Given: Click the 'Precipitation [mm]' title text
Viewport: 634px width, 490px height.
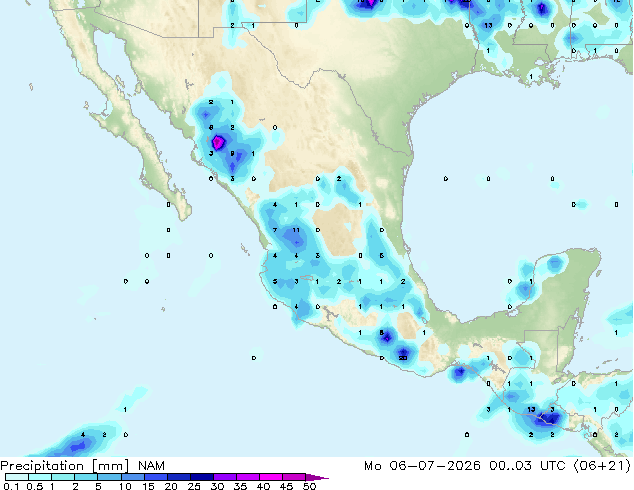Looking at the screenshot, I should [64, 466].
